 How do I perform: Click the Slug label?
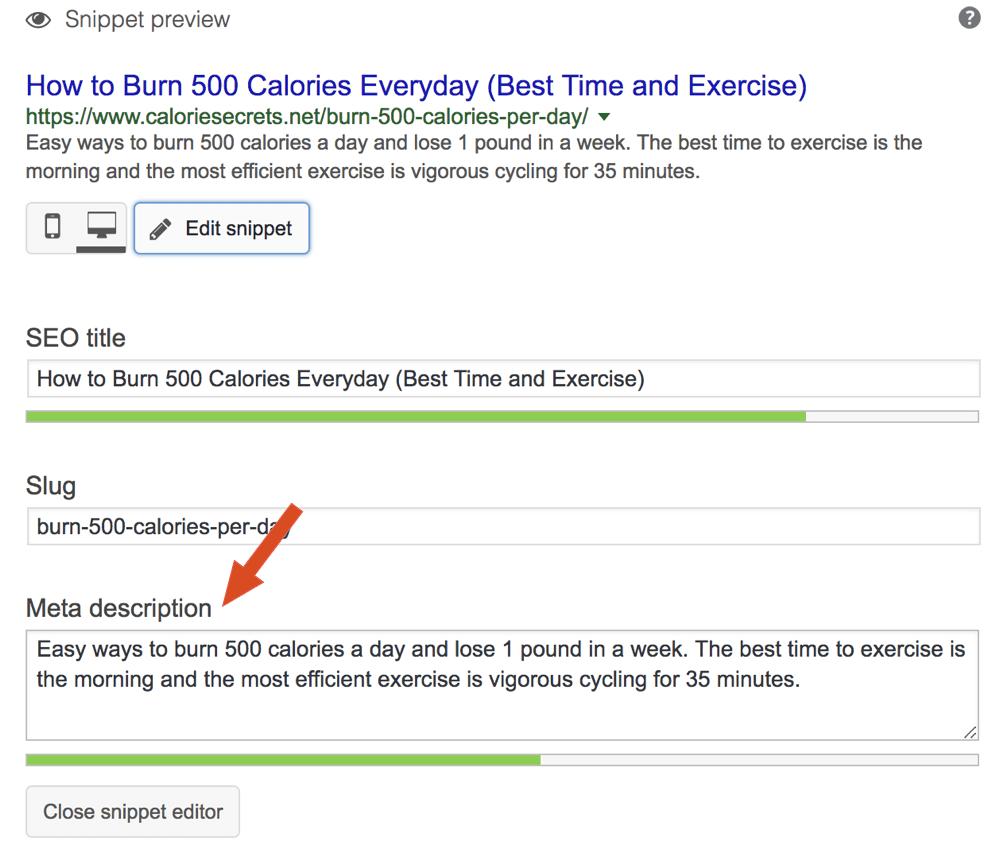point(51,487)
